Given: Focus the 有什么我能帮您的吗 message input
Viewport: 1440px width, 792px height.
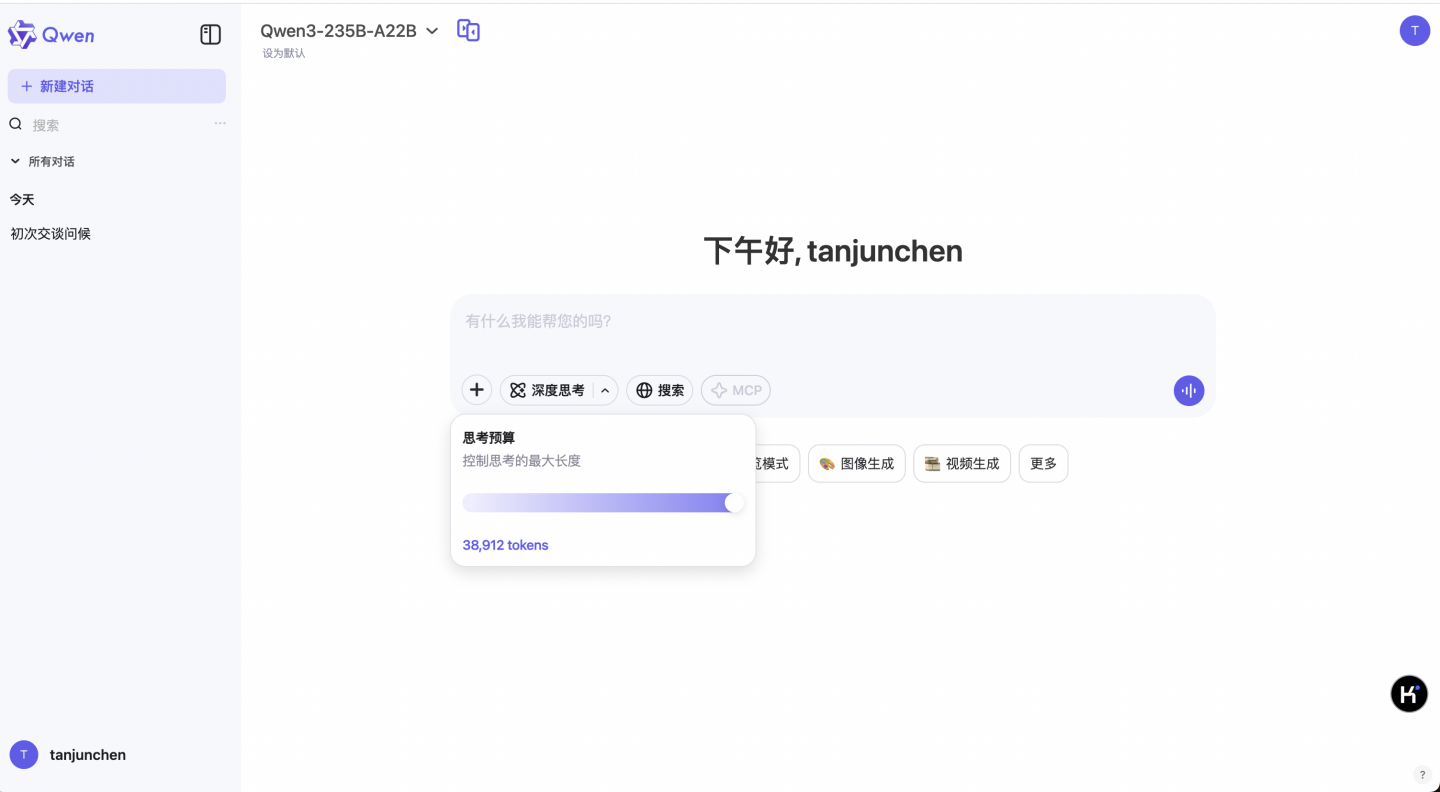Looking at the screenshot, I should pyautogui.click(x=832, y=321).
